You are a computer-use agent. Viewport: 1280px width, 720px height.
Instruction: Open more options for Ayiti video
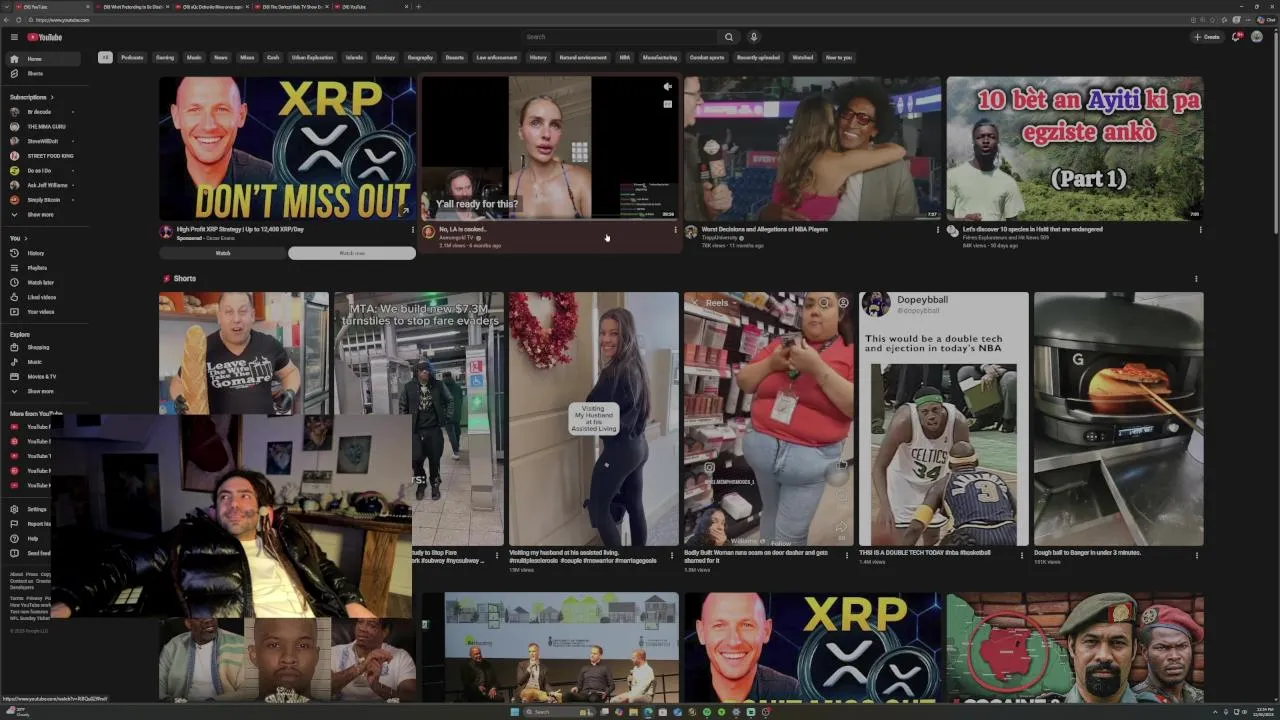point(1200,230)
